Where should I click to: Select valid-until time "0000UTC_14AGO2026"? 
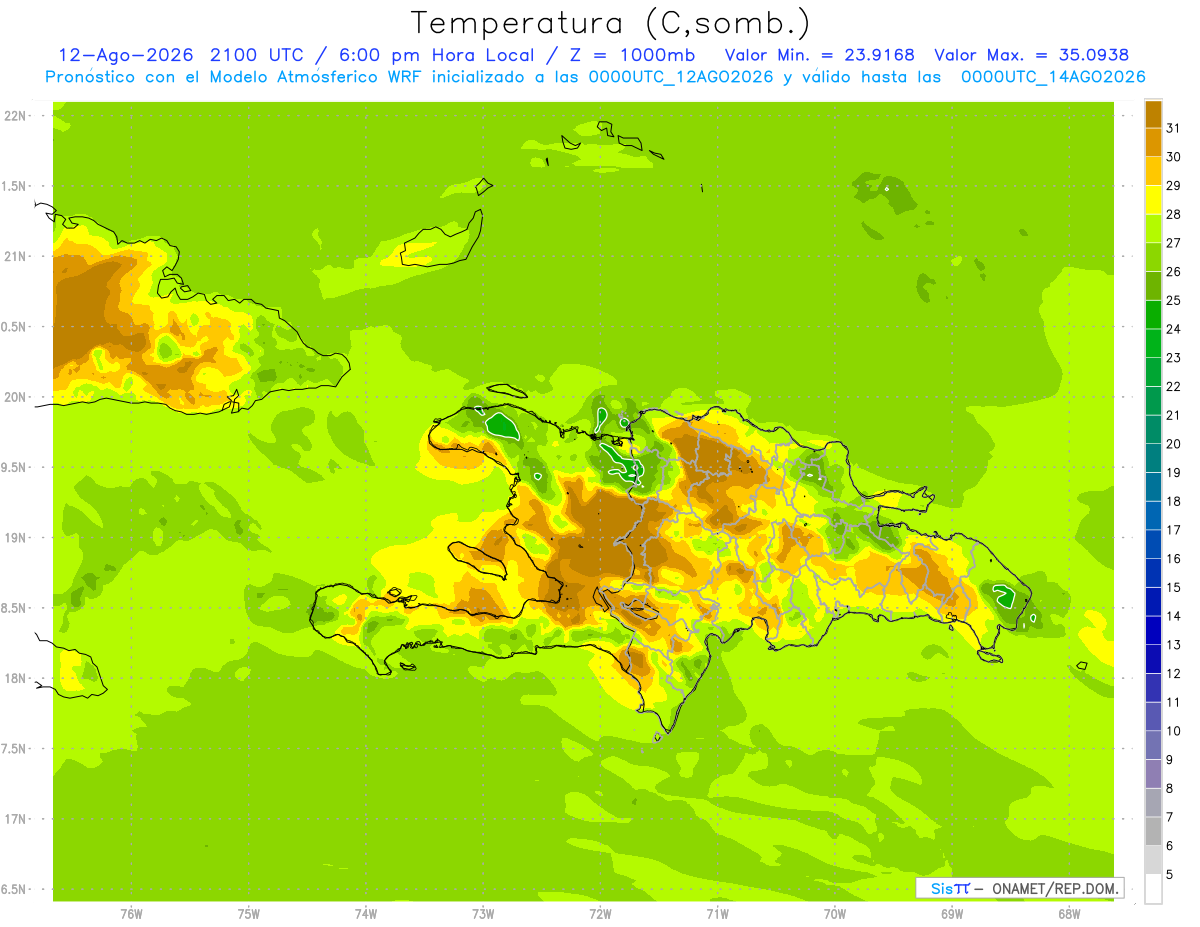point(1052,77)
